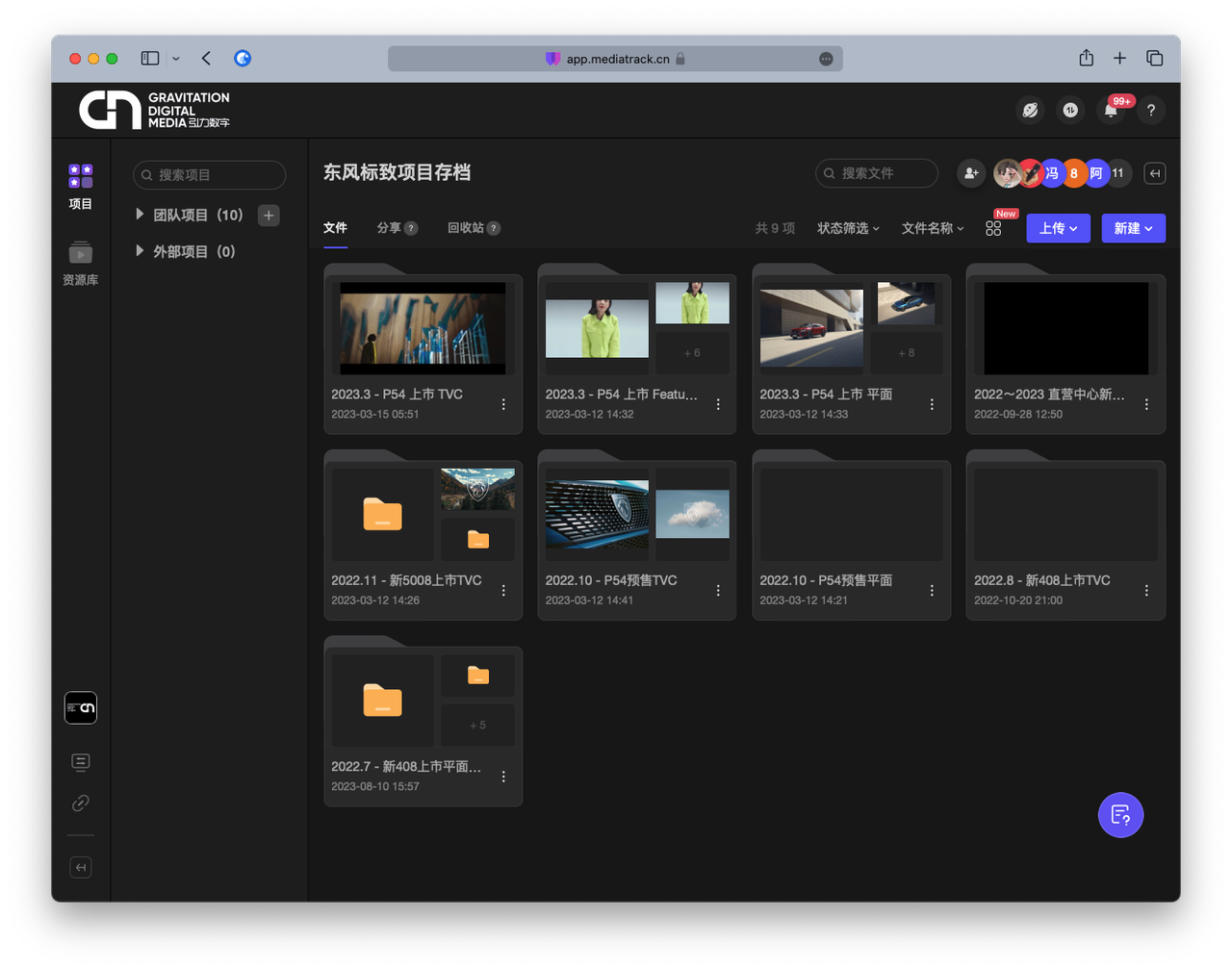Click the 阿 member avatar
The height and width of the screenshot is (970, 1232).
pyautogui.click(x=1096, y=173)
